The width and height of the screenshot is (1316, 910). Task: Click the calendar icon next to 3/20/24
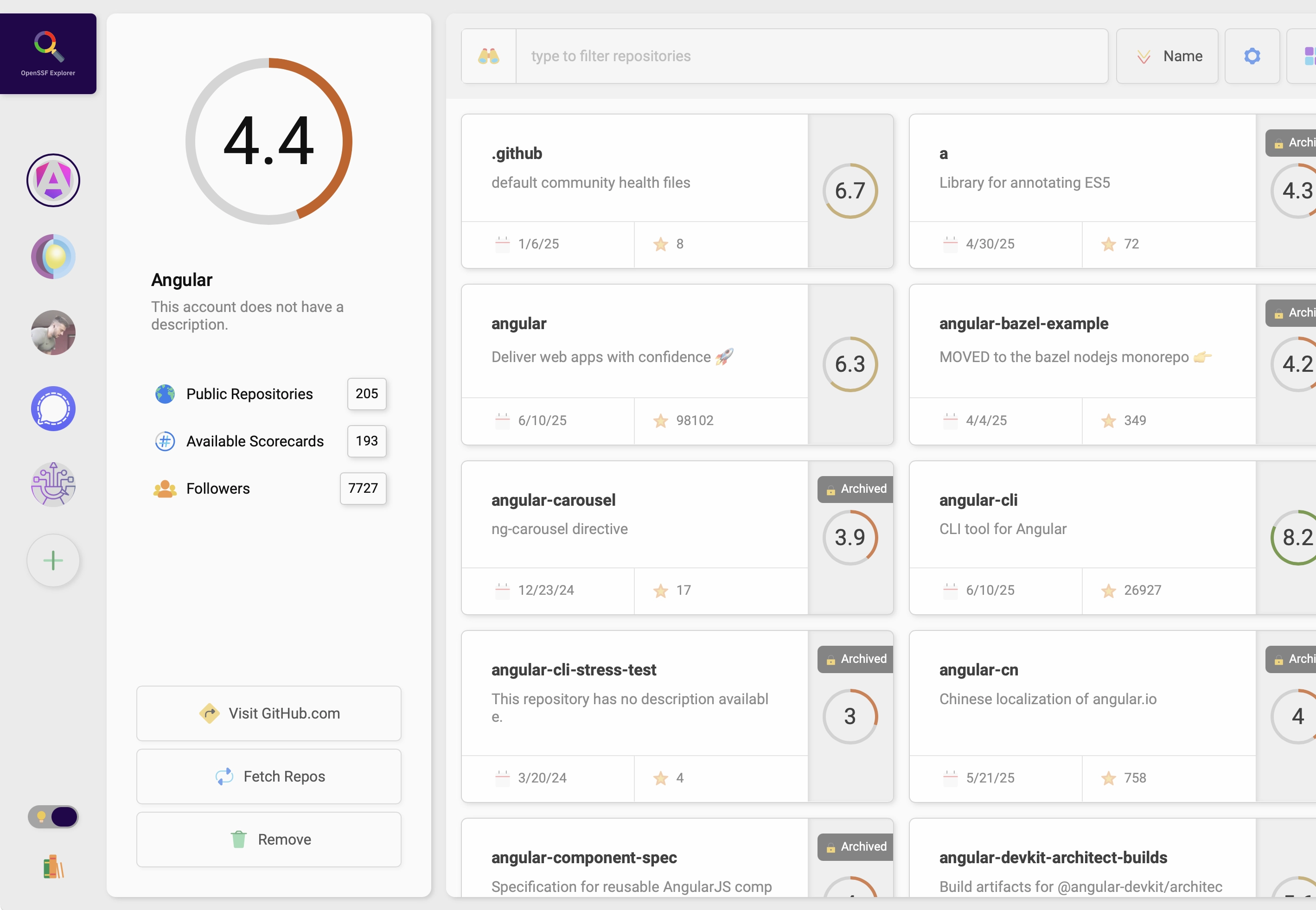click(x=502, y=778)
